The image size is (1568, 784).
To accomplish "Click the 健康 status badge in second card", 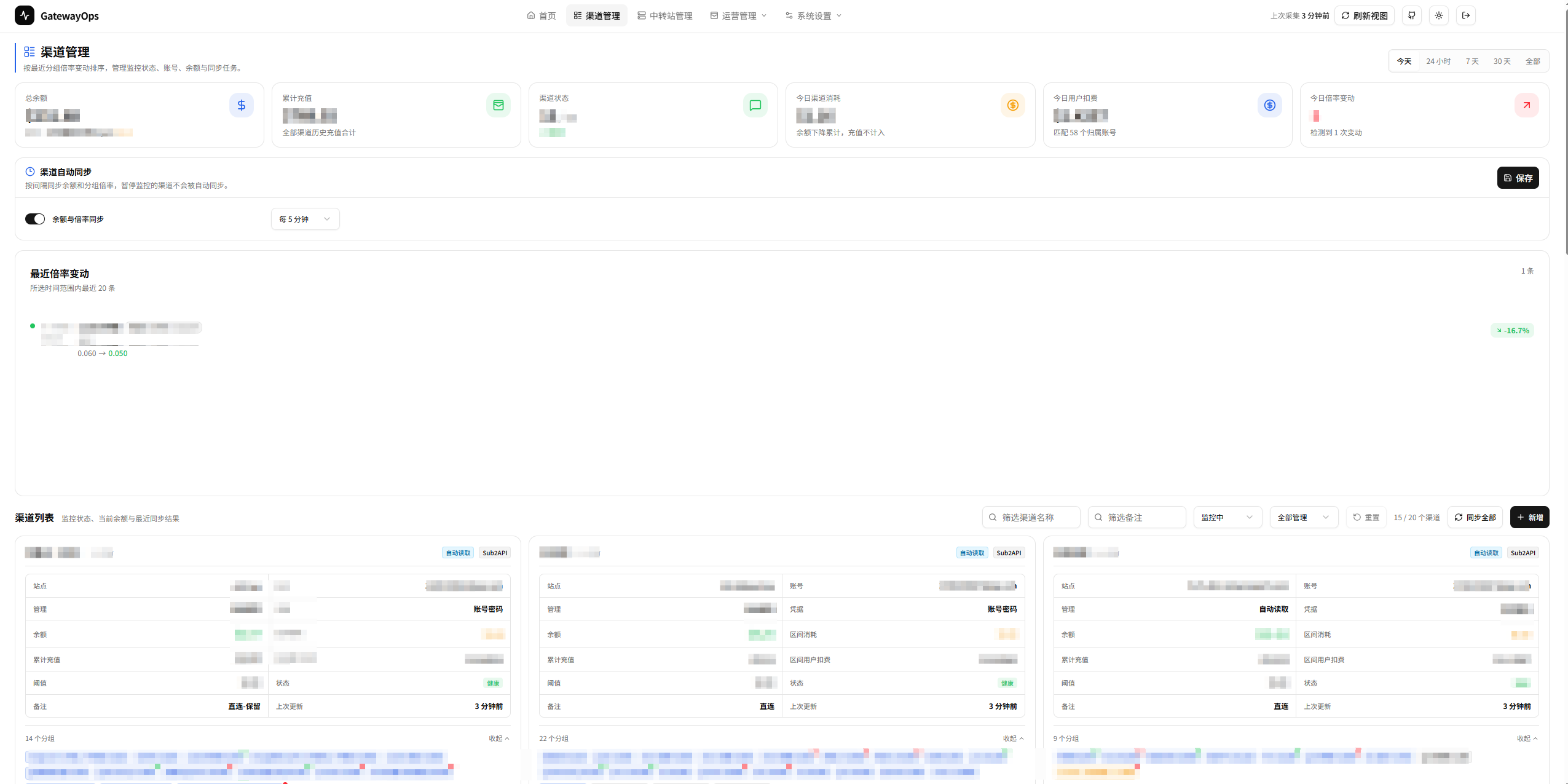I will pyautogui.click(x=1007, y=683).
